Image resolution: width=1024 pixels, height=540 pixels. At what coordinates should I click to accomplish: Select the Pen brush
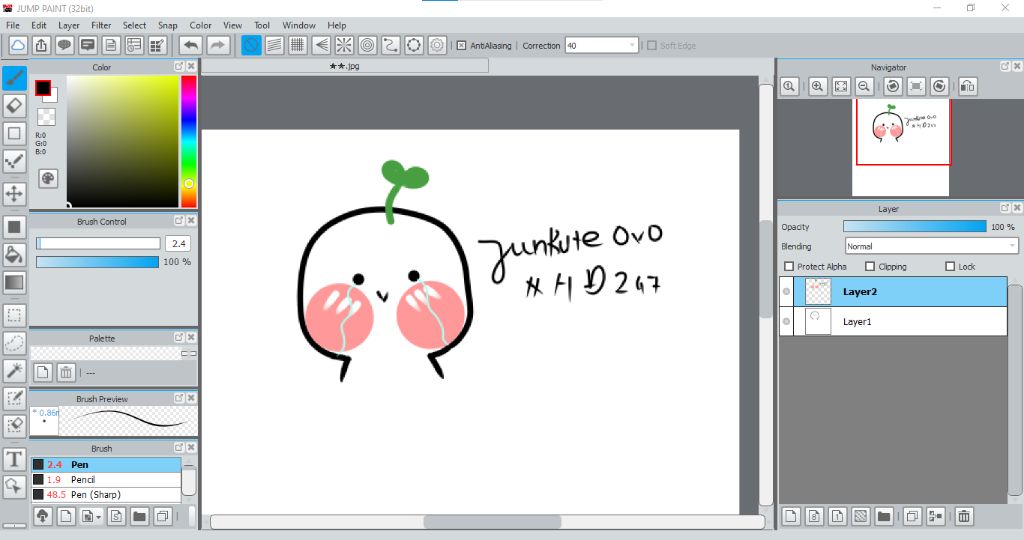pos(106,464)
